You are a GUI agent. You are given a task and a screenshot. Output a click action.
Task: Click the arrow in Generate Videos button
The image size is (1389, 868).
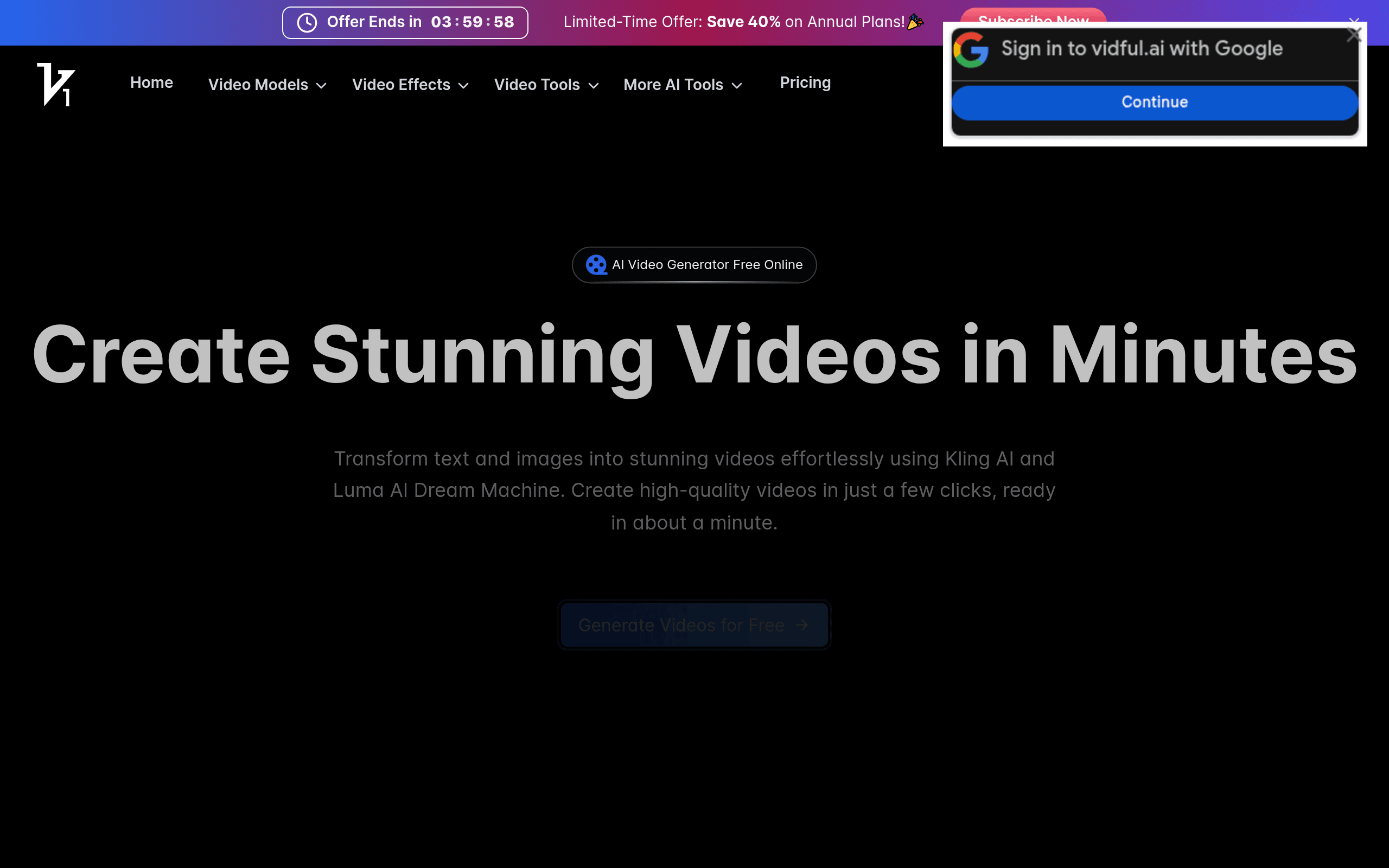(x=802, y=624)
